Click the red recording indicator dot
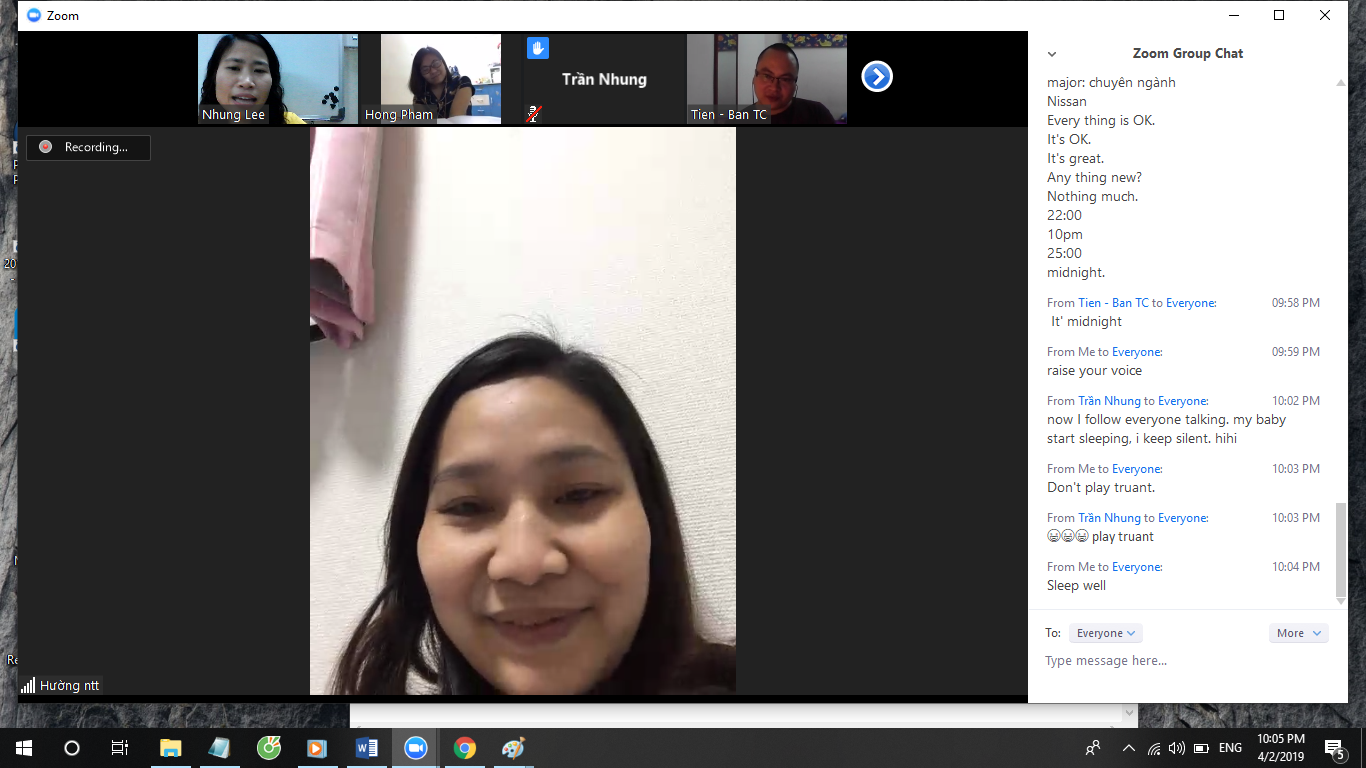This screenshot has height=768, width=1366. tap(45, 147)
